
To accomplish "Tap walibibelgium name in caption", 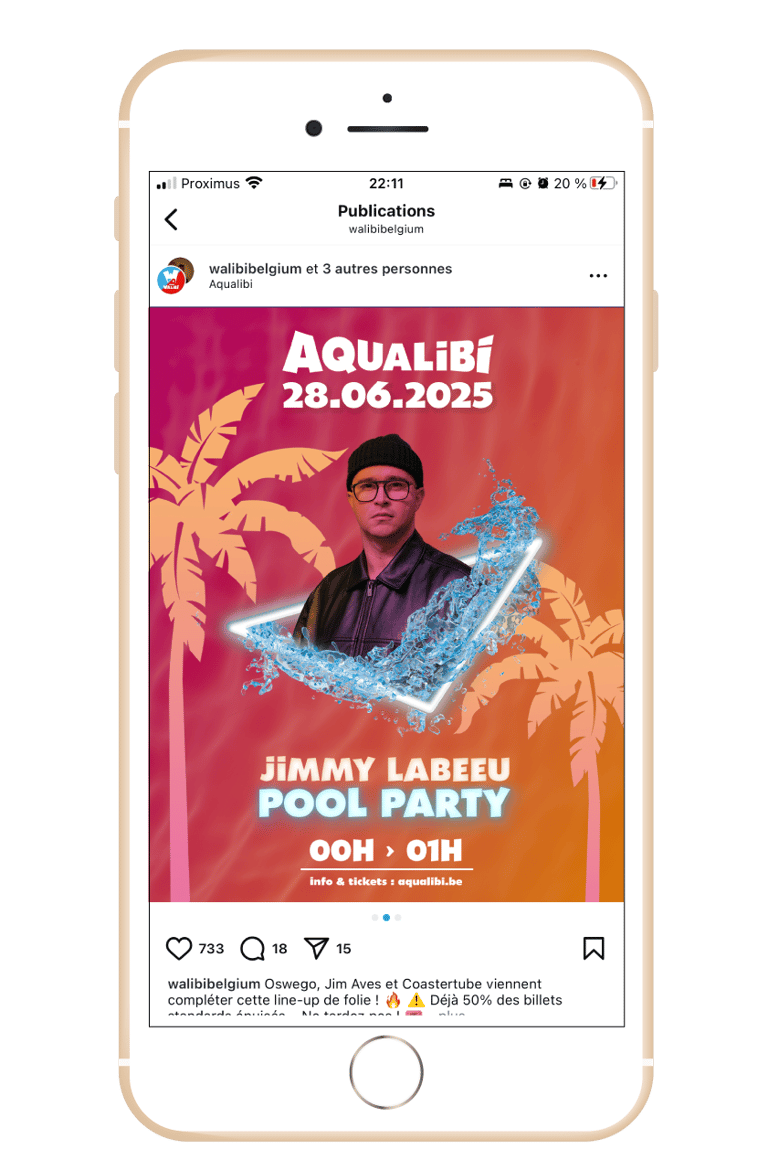I will (214, 984).
